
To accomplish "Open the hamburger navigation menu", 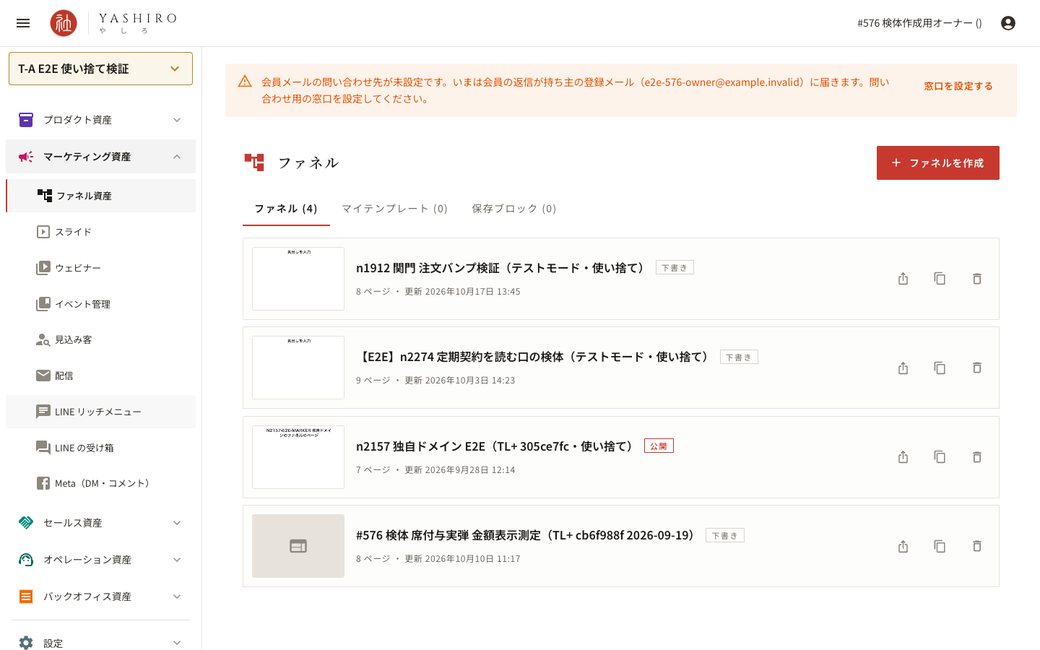I will pos(23,23).
